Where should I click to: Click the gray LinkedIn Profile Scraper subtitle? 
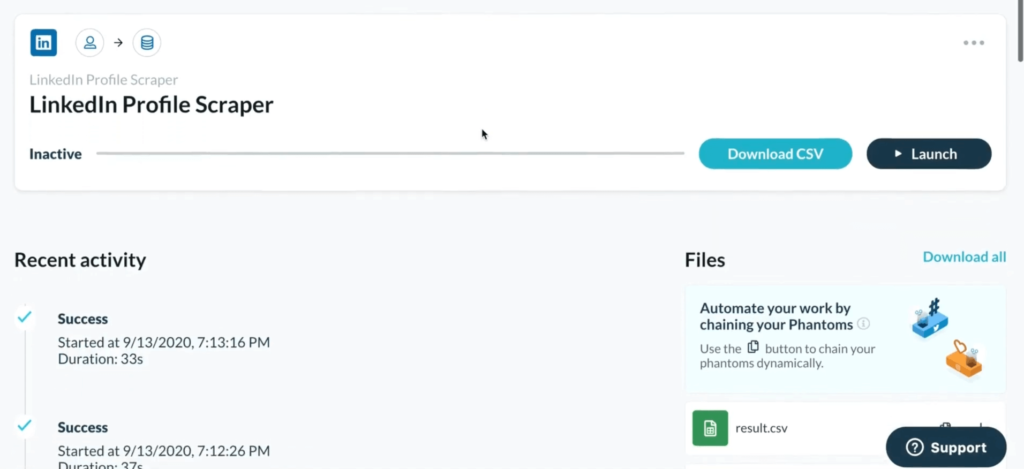(x=104, y=80)
